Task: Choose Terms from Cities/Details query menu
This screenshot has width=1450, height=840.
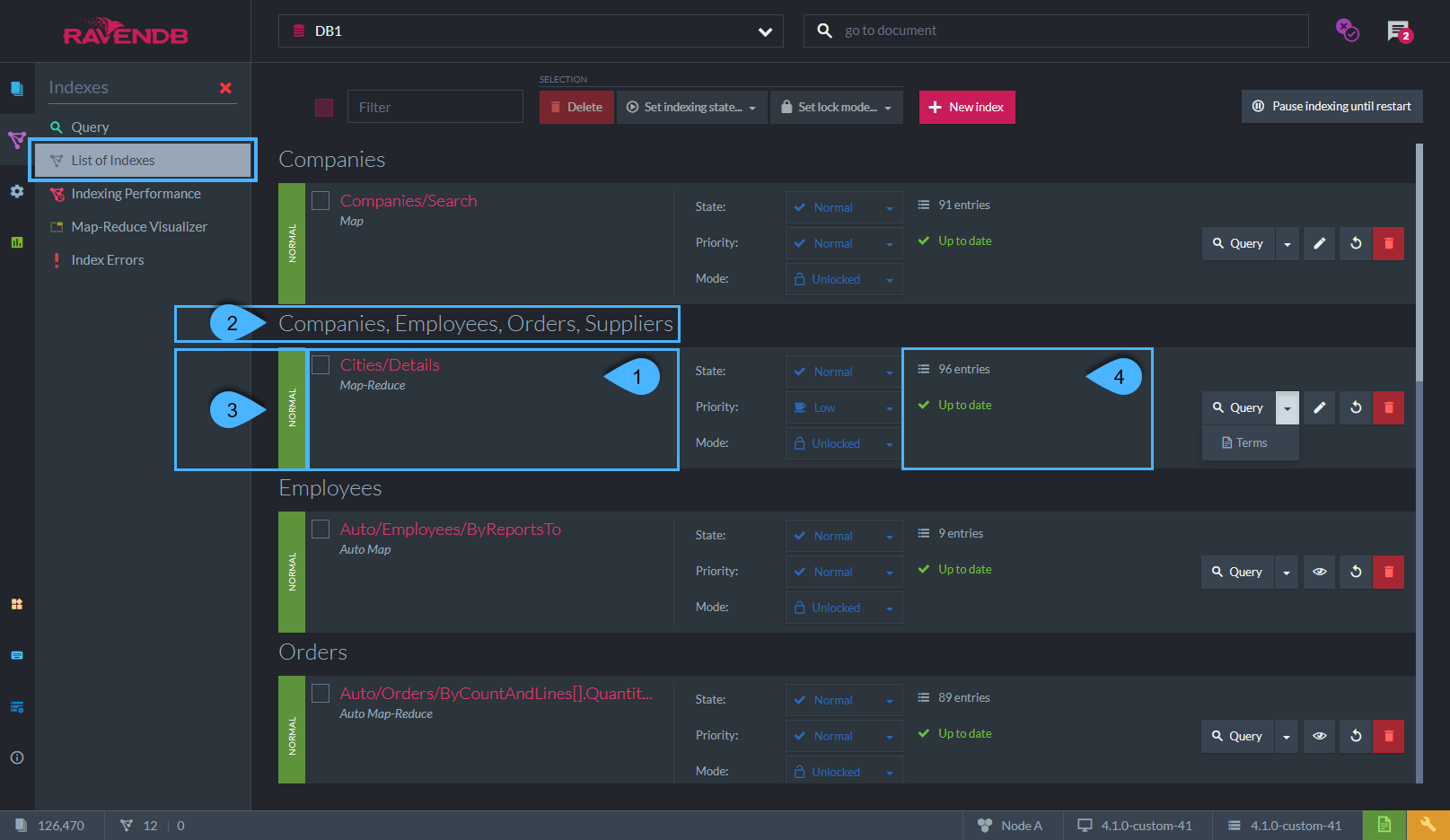Action: click(1250, 443)
